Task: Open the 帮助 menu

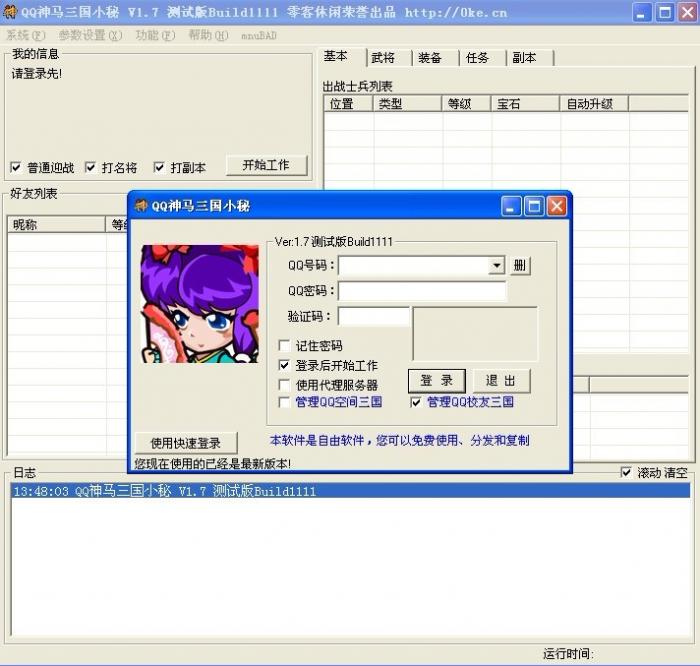Action: coord(208,35)
